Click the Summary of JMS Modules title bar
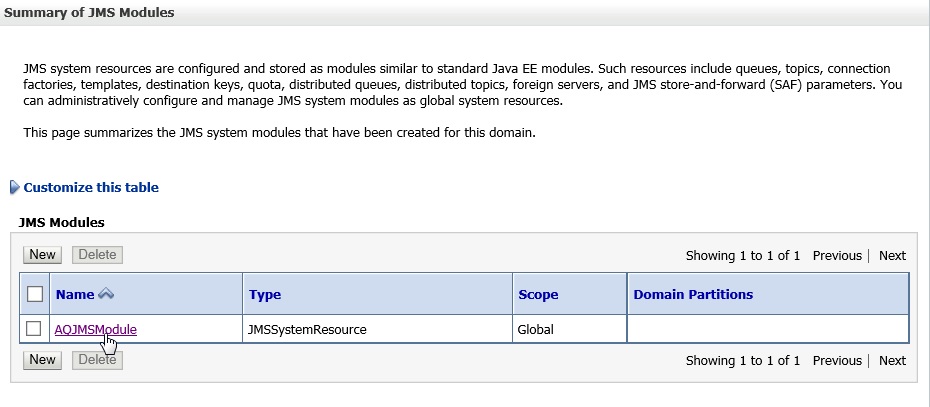Image resolution: width=930 pixels, height=407 pixels. 465,12
